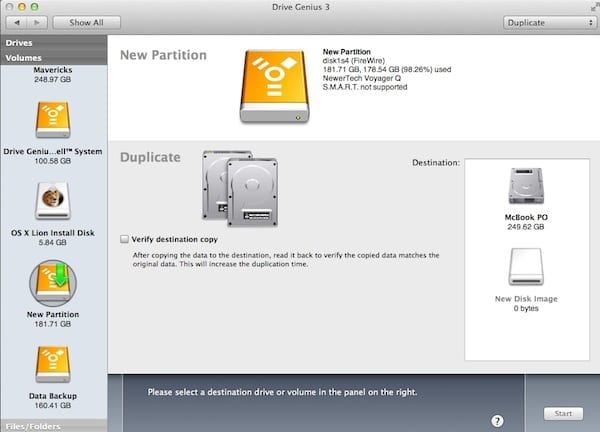Open the Duplicate dropdown menu
The height and width of the screenshot is (432, 600).
tap(543, 22)
